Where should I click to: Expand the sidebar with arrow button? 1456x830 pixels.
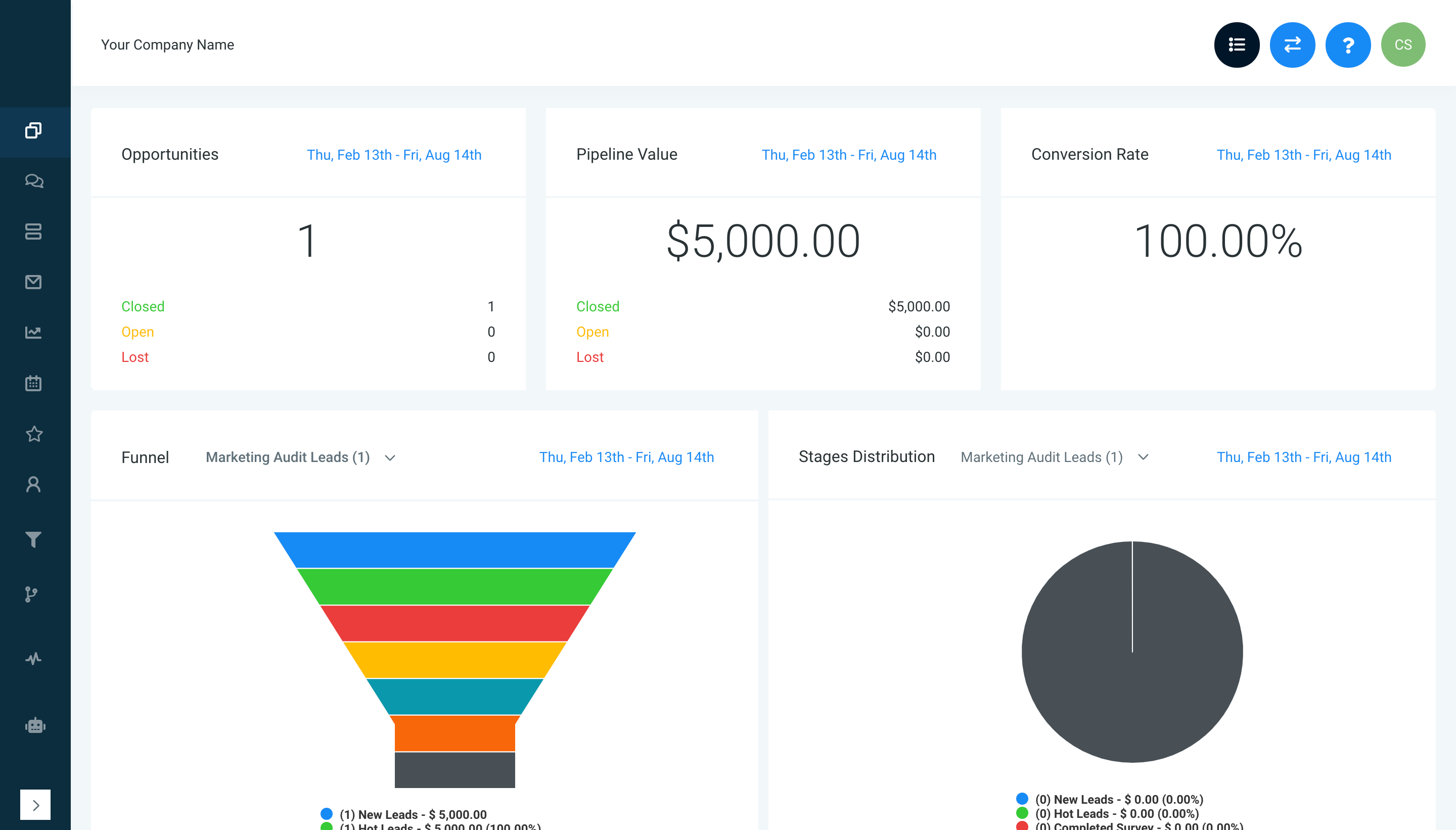(35, 804)
